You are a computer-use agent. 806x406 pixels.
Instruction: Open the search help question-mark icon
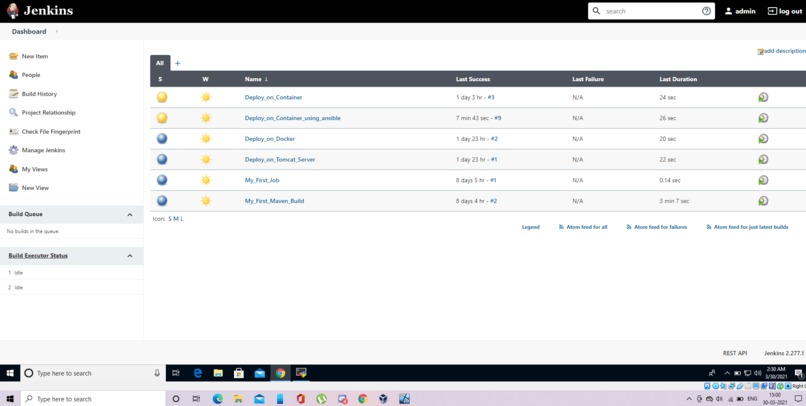tap(706, 11)
